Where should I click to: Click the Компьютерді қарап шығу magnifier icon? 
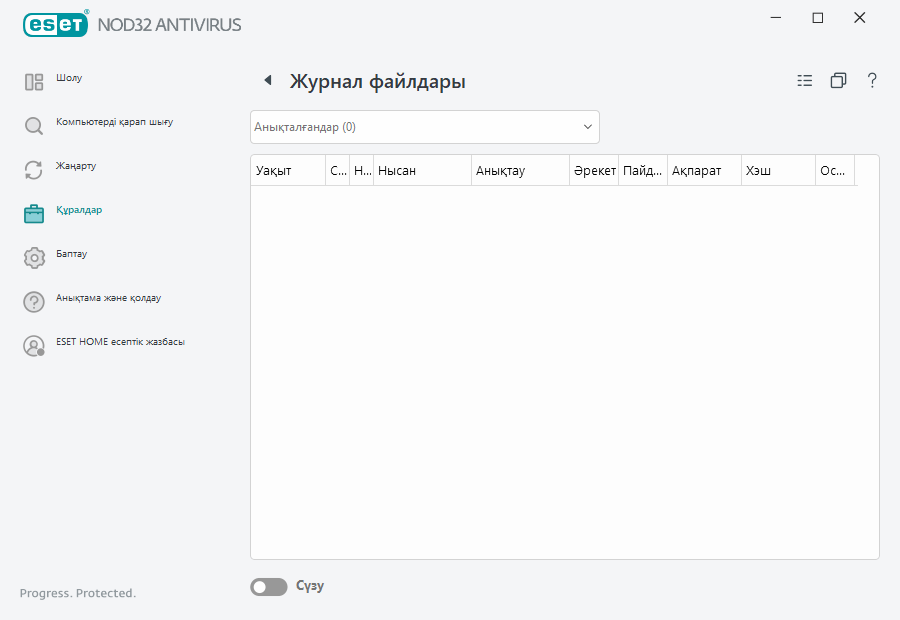(33, 125)
